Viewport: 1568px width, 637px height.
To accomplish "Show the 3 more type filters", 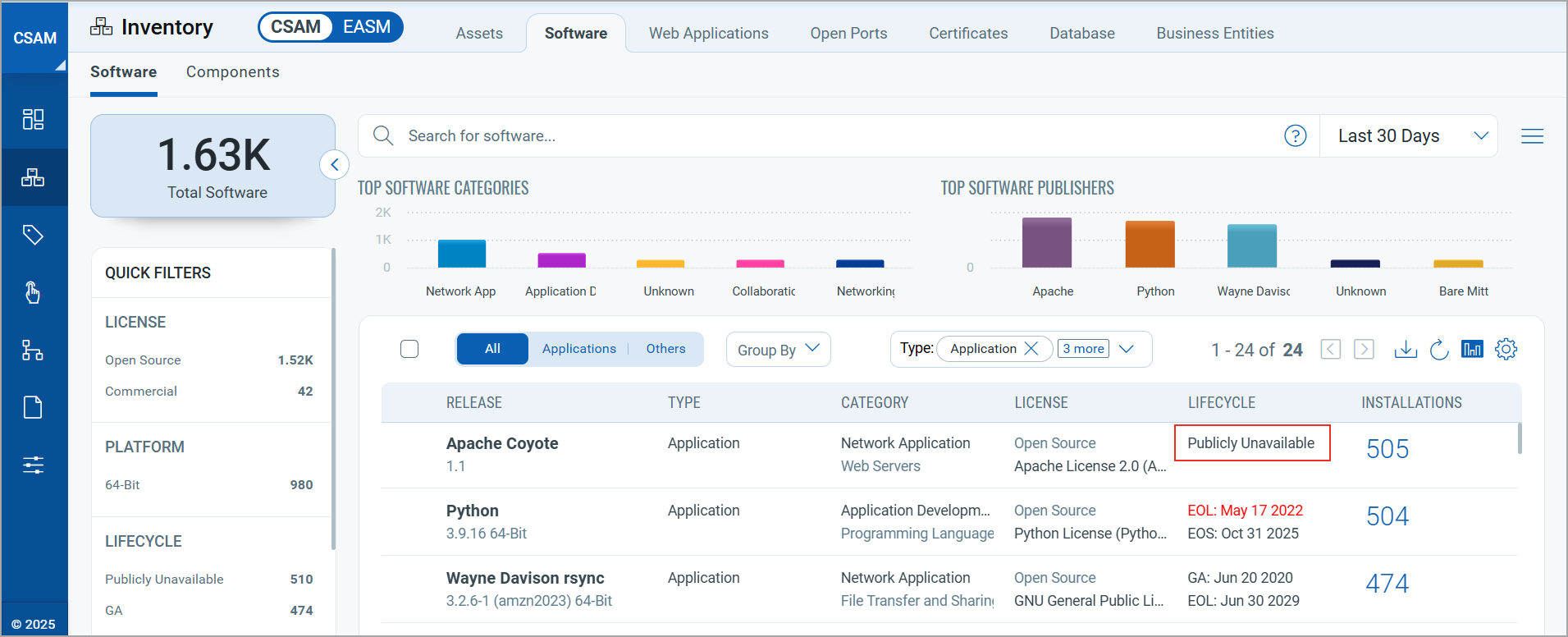I will pyautogui.click(x=1083, y=349).
